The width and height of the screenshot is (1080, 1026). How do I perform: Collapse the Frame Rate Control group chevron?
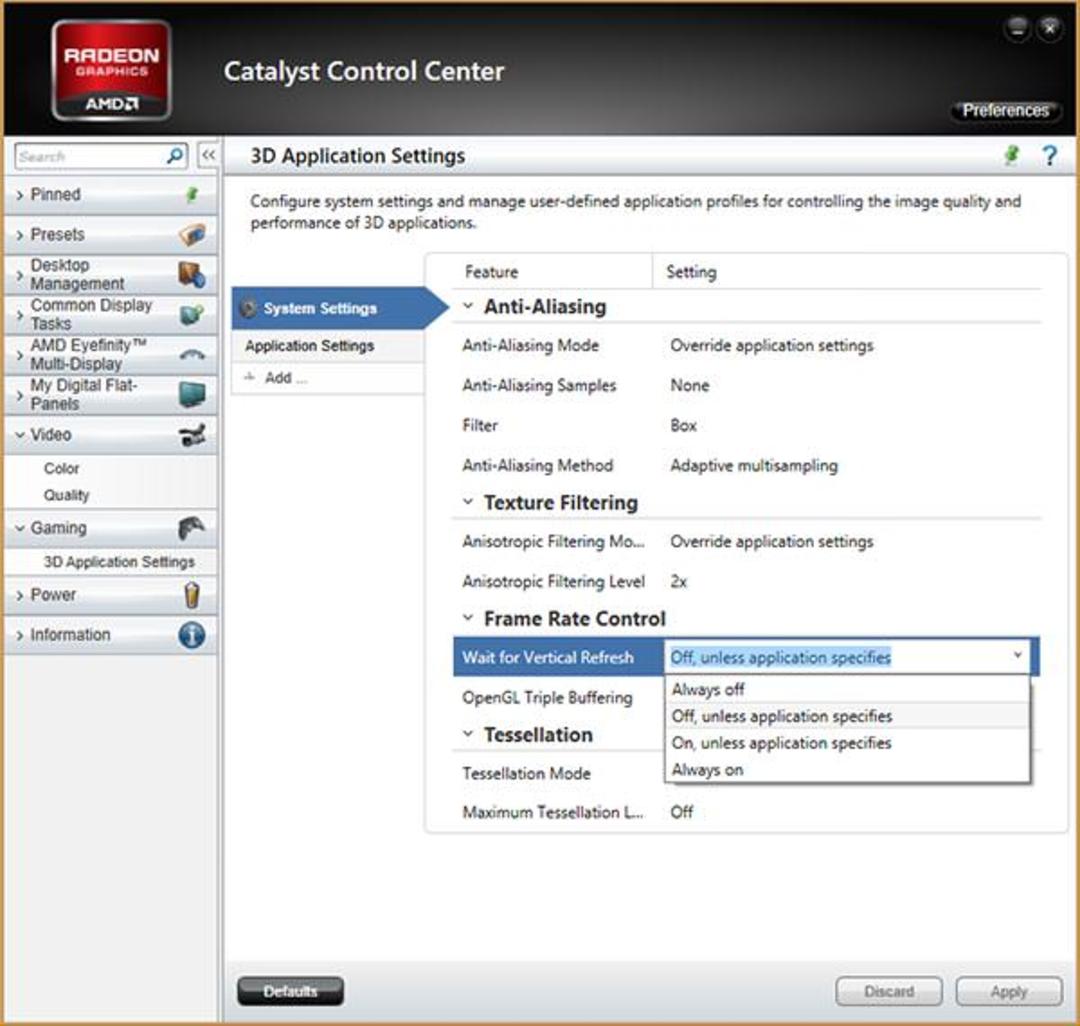click(x=468, y=618)
